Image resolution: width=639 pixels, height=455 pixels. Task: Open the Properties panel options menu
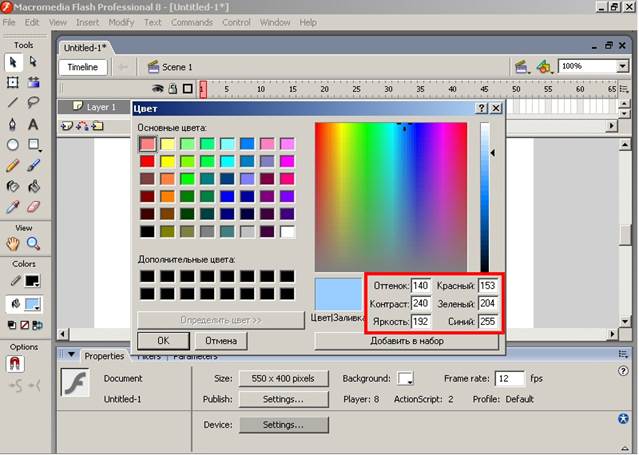[x=623, y=354]
